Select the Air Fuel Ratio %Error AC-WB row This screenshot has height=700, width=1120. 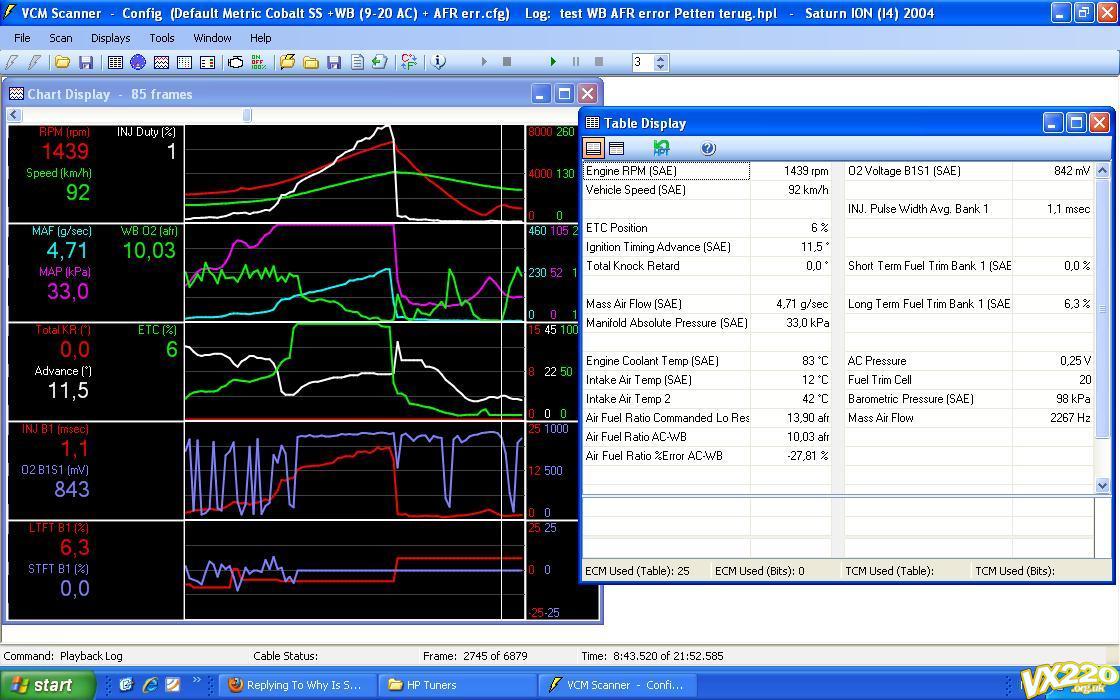[707, 456]
